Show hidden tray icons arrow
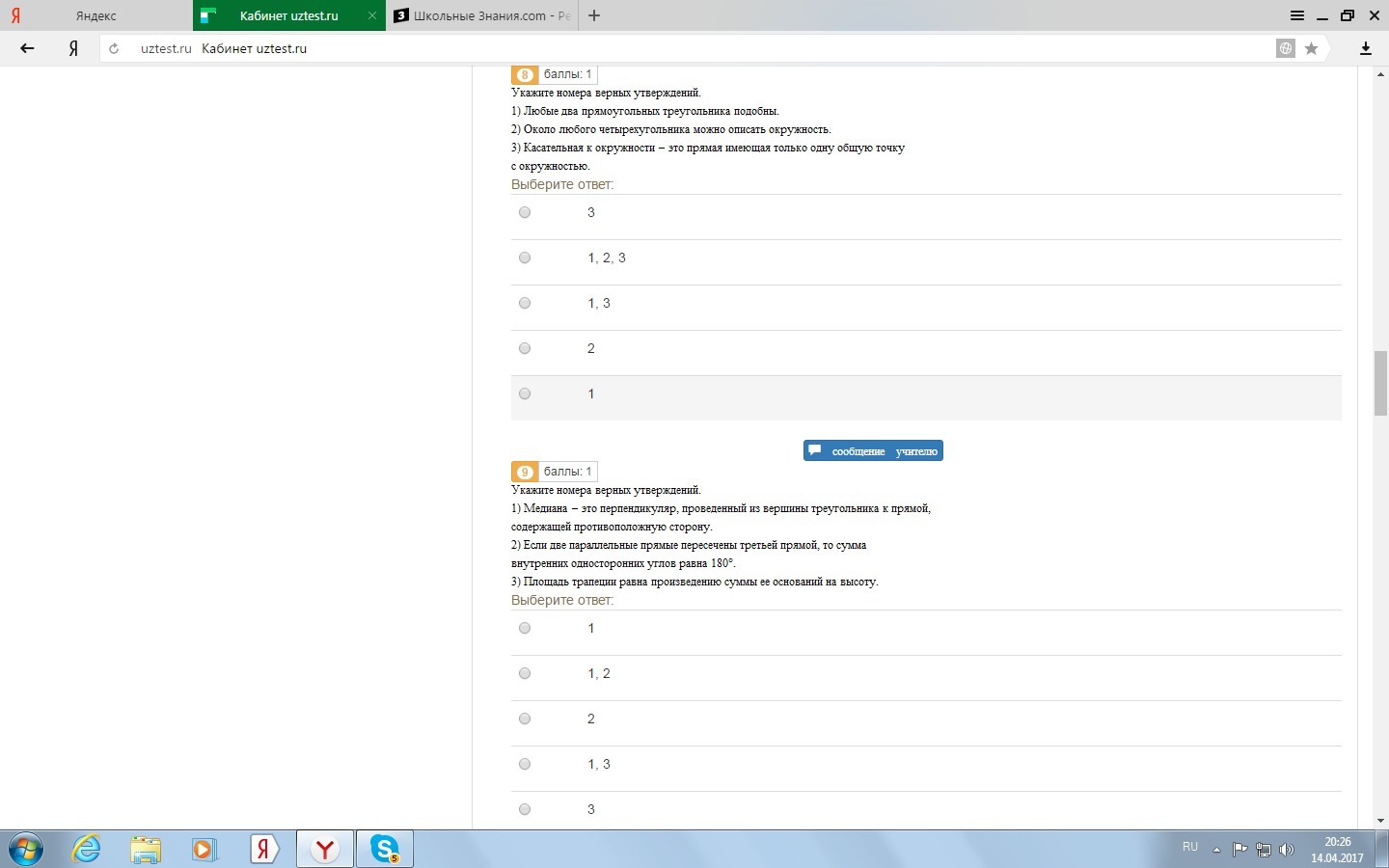This screenshot has height=868, width=1389. [1216, 850]
